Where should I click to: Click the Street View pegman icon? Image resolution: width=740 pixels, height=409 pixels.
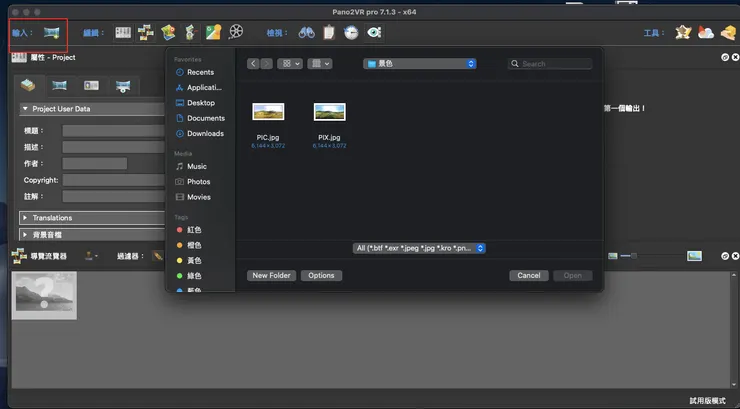point(191,32)
